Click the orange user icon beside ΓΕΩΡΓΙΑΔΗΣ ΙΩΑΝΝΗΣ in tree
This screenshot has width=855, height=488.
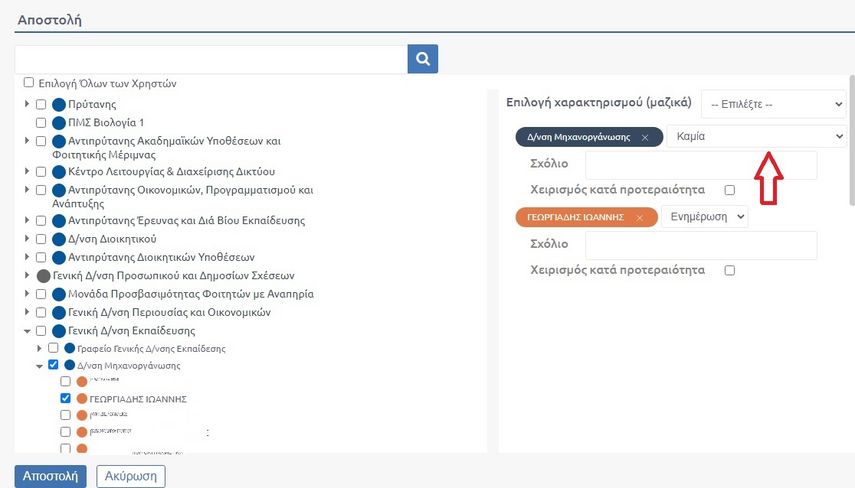point(80,399)
